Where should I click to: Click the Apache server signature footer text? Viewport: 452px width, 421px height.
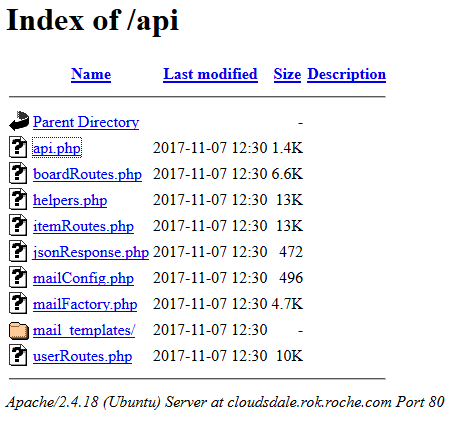click(225, 402)
